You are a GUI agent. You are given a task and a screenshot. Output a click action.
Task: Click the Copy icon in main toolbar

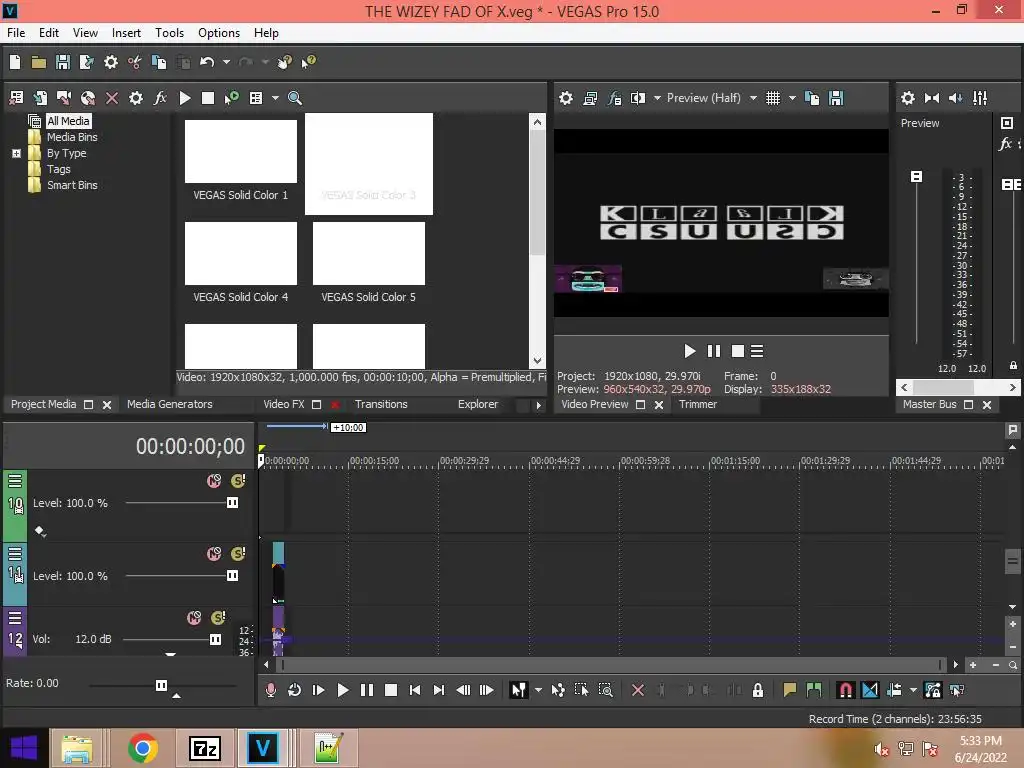159,62
